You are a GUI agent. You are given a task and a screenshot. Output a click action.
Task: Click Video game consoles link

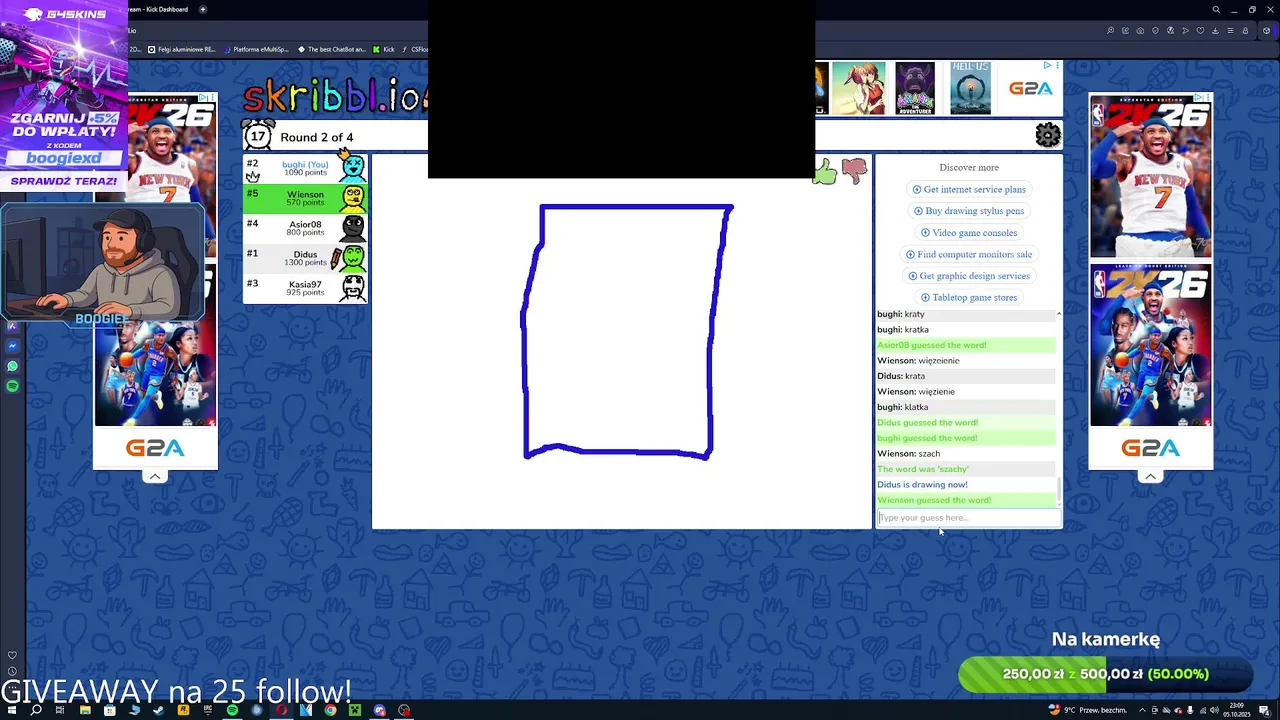pyautogui.click(x=968, y=232)
